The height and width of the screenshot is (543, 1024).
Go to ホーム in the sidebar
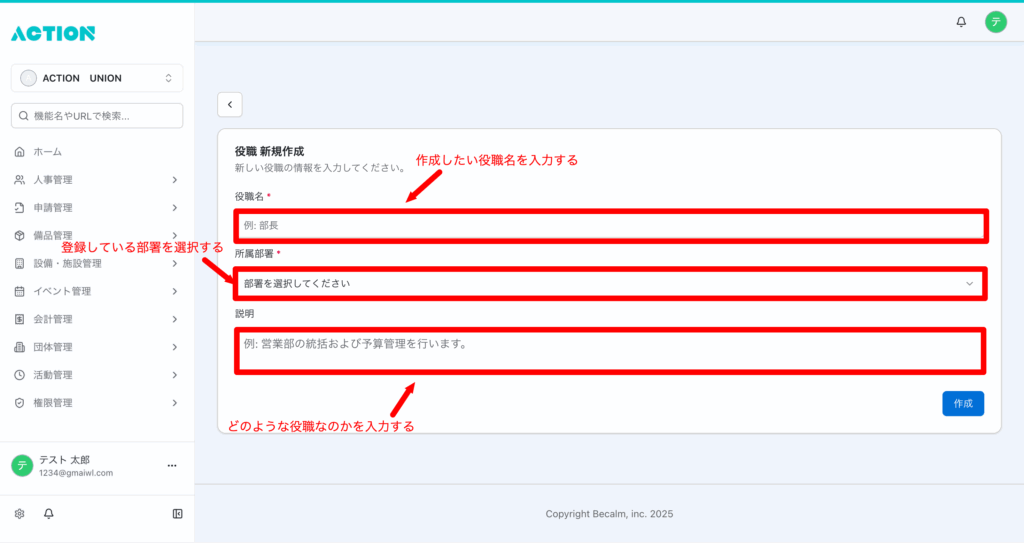[x=48, y=152]
